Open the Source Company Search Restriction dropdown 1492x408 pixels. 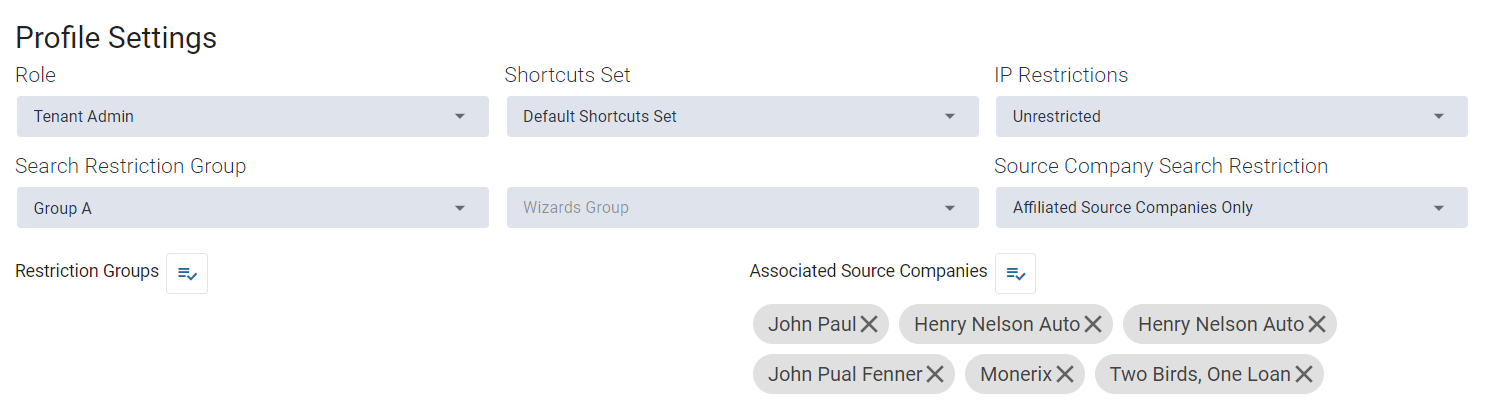click(1232, 208)
